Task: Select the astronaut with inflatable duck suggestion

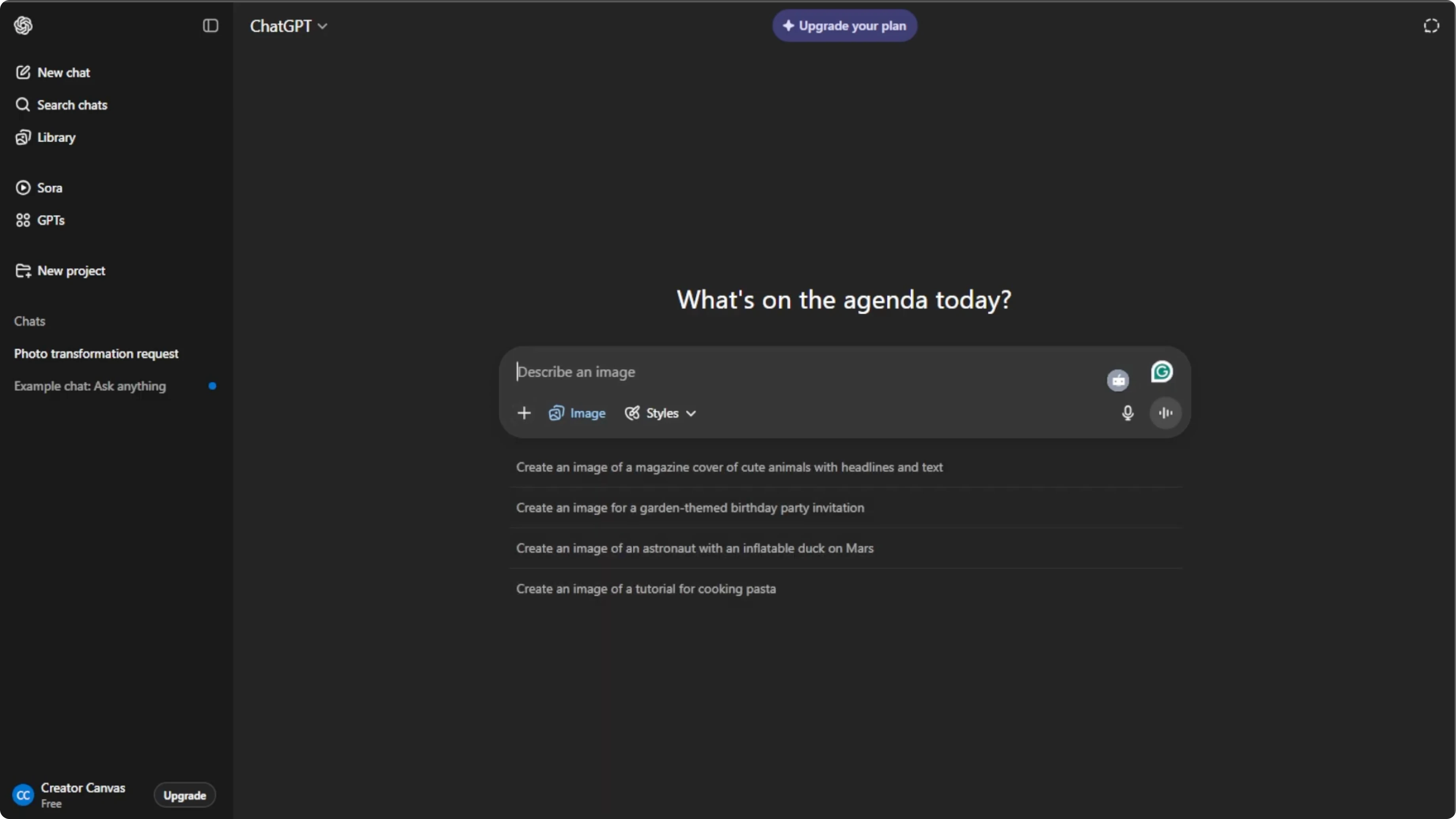Action: [x=846, y=548]
